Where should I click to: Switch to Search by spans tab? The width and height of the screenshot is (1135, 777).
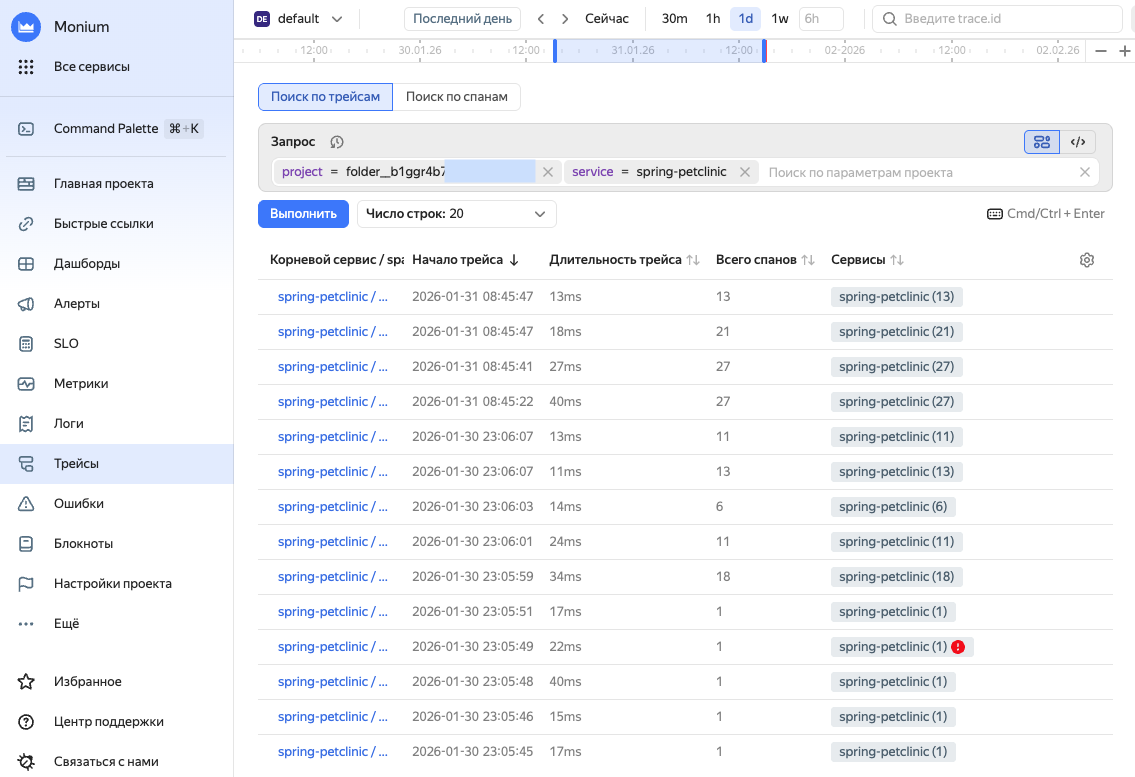pos(456,97)
